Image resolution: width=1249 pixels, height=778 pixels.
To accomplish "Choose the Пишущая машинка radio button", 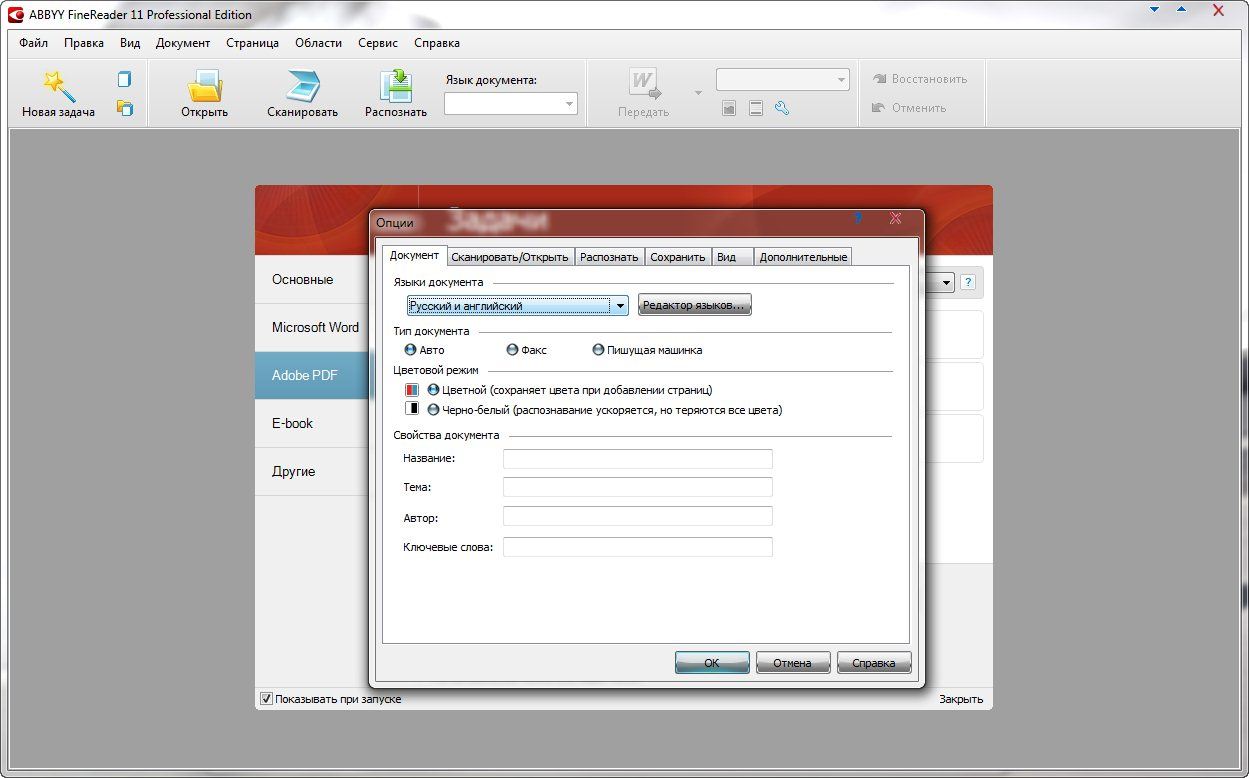I will click(598, 350).
